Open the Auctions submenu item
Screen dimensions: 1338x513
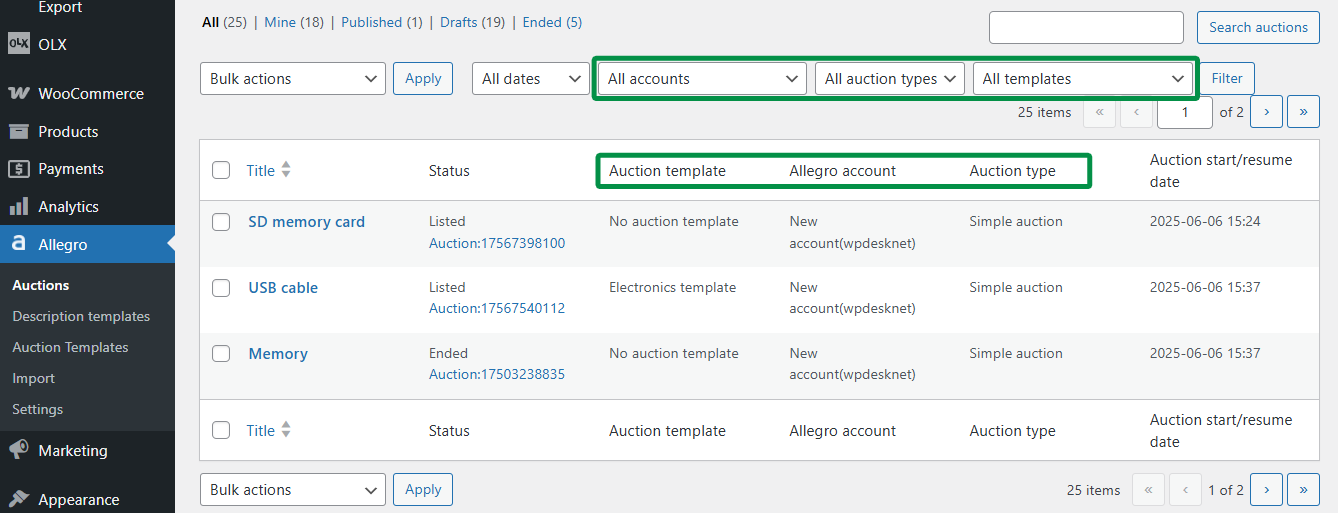coord(41,285)
